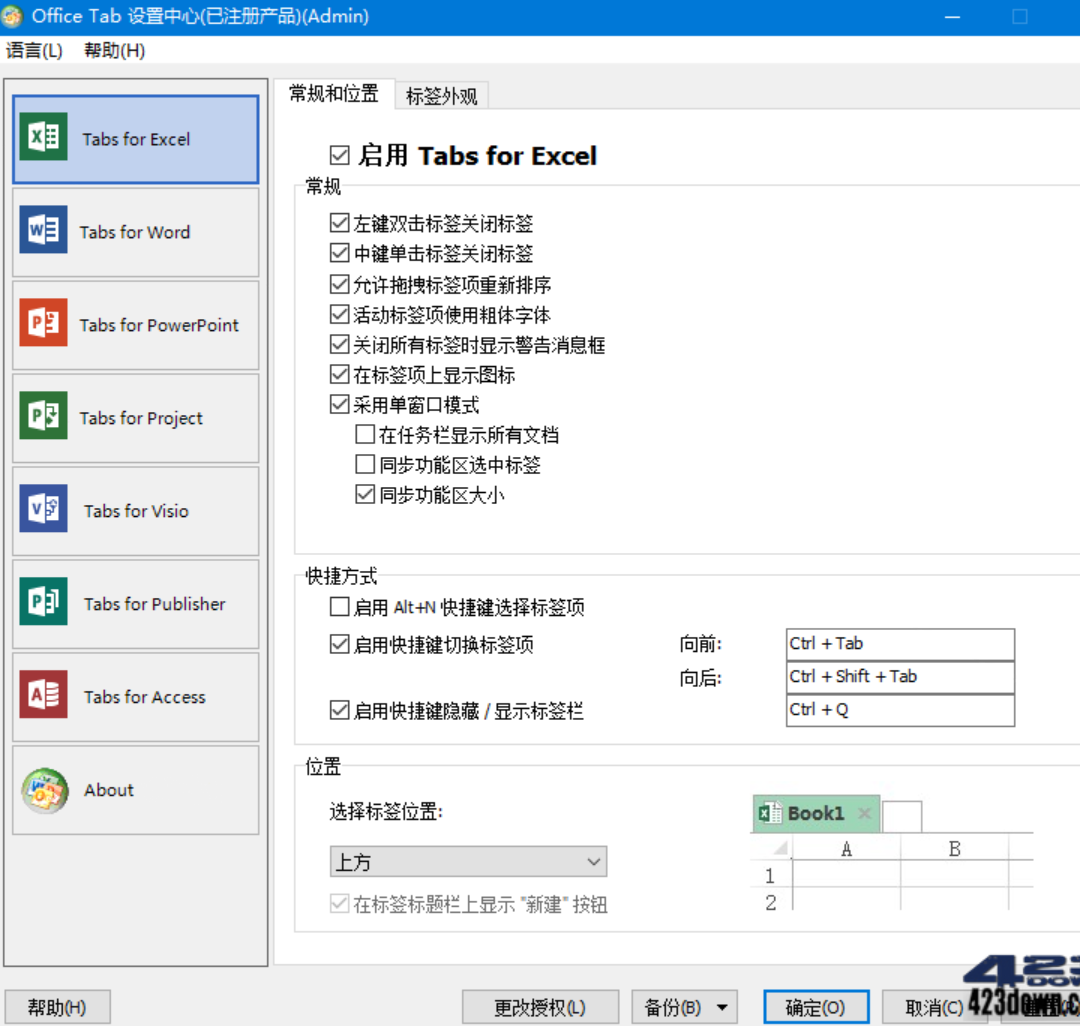Toggle 在标签项上显示图标 checkbox

click(x=339, y=374)
